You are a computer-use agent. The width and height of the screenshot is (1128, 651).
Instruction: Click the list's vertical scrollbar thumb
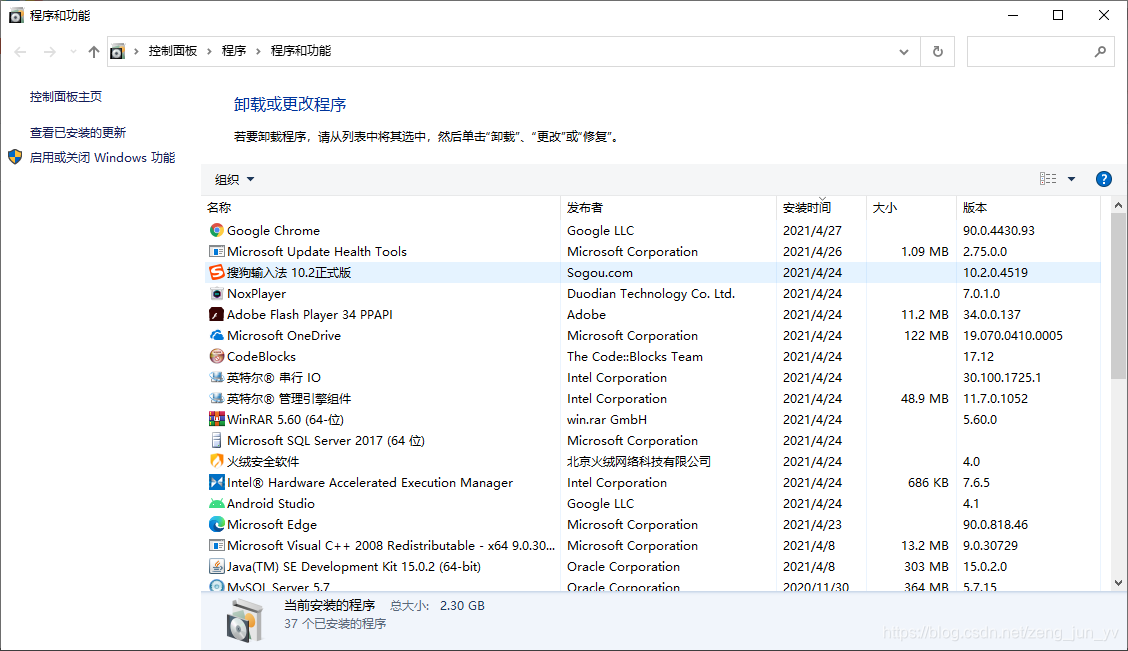coord(1119,296)
